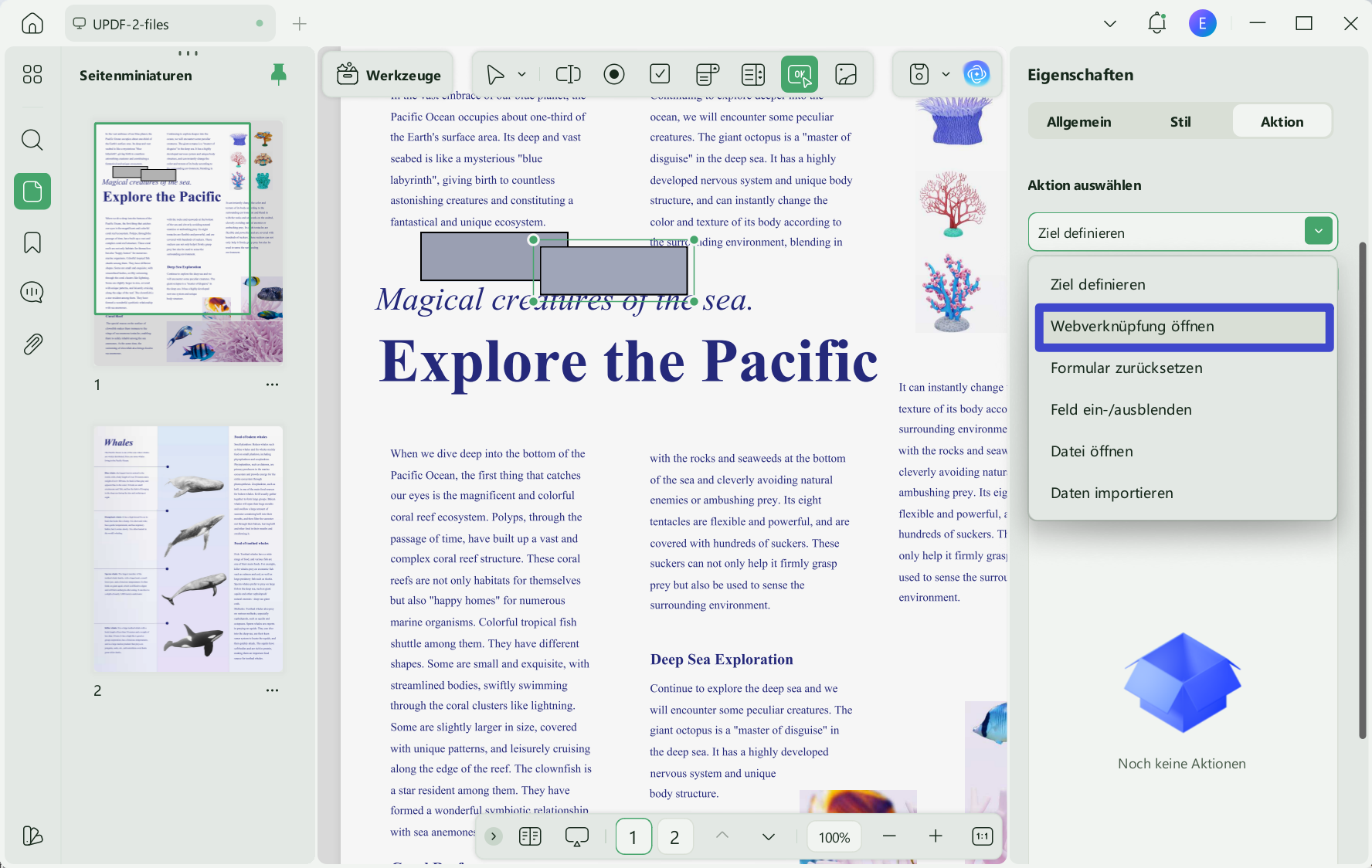Zoom out with the minus icon

tap(889, 836)
